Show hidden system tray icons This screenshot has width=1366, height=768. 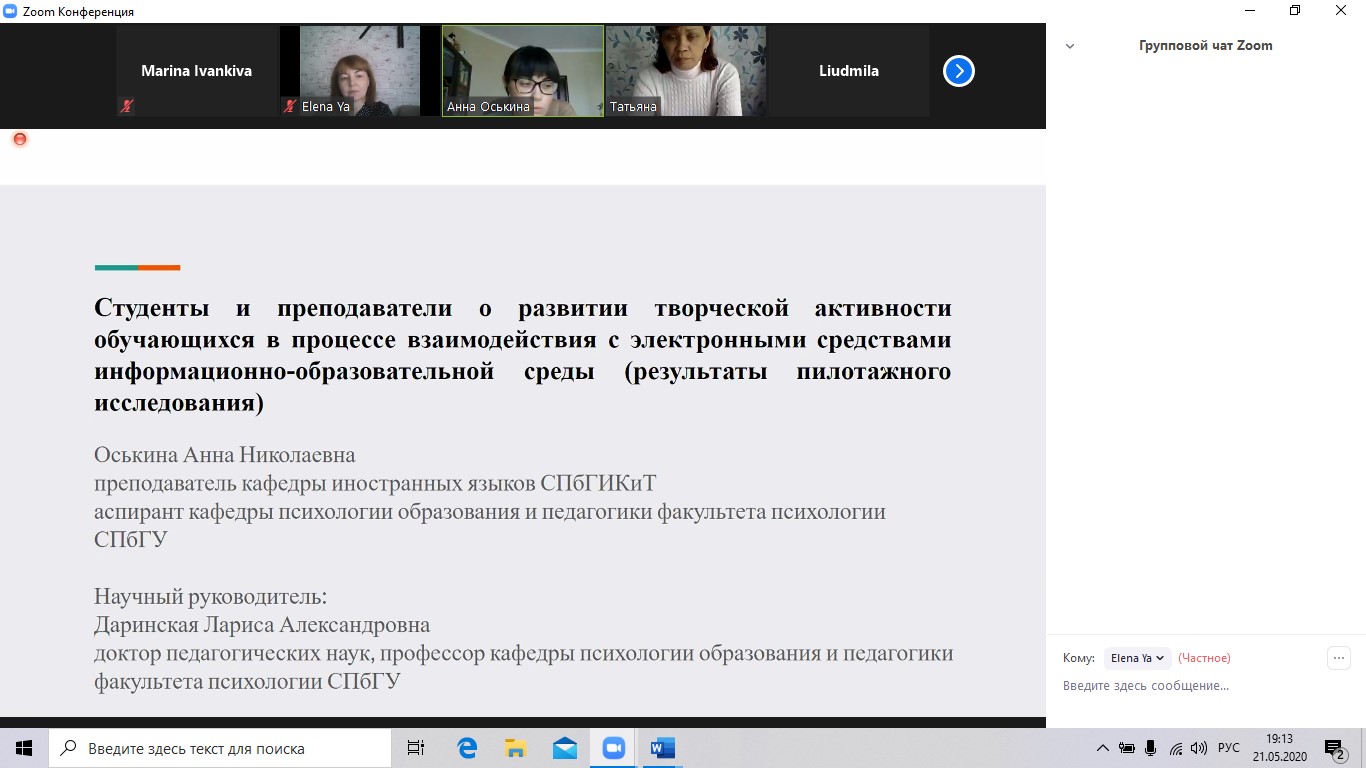pyautogui.click(x=1103, y=748)
